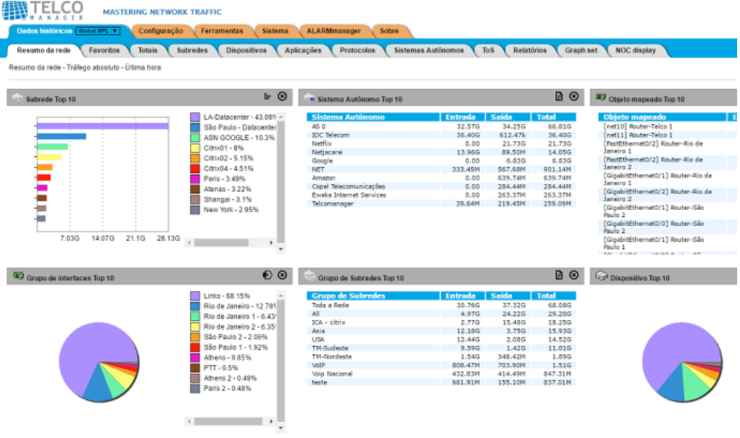Click the Links purple legend swatch
This screenshot has height=438, width=740.
pyautogui.click(x=195, y=296)
